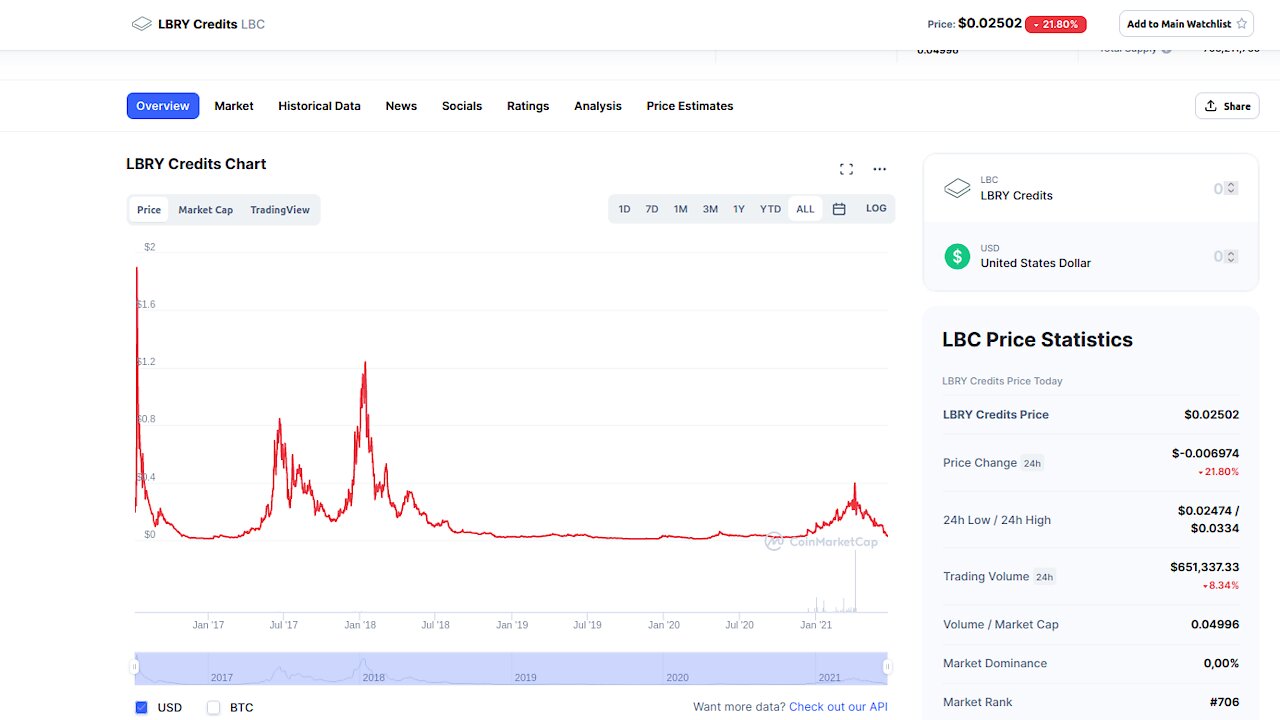Switch to the Analysis tab

click(598, 106)
